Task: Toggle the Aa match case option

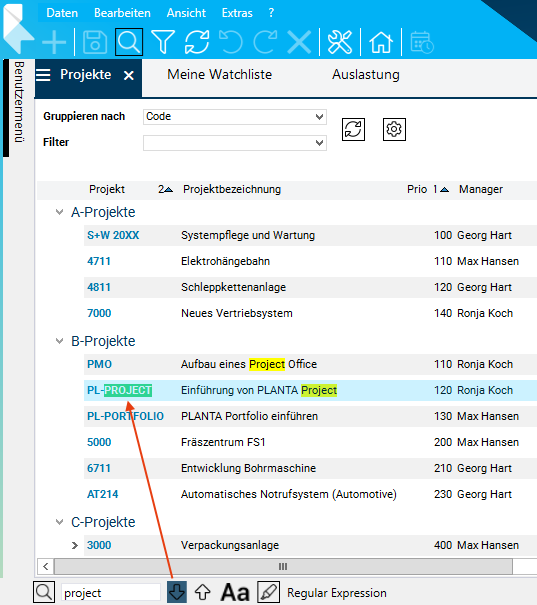Action: click(x=235, y=592)
